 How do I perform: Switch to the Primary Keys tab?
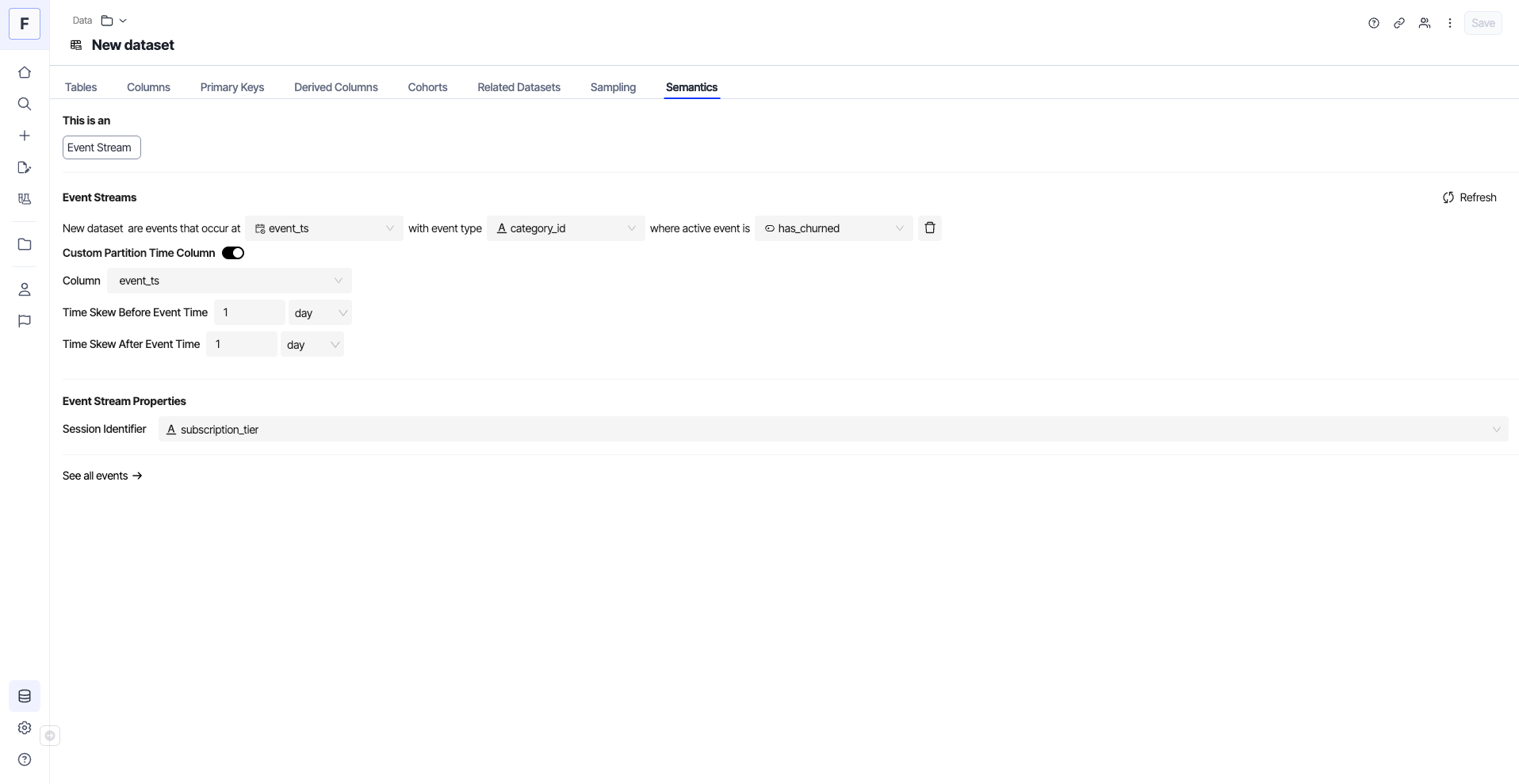(x=231, y=87)
